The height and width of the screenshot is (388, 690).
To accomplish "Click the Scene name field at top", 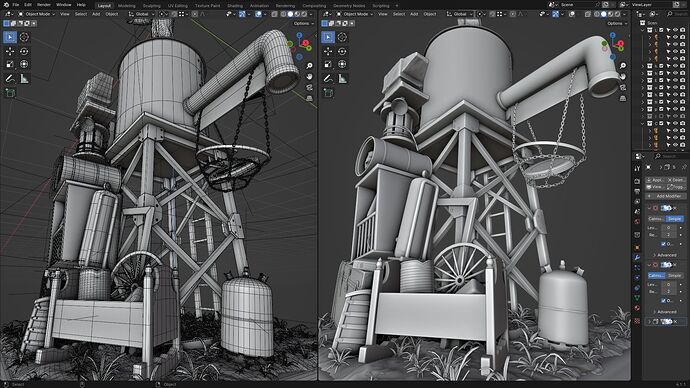I will (577, 4).
